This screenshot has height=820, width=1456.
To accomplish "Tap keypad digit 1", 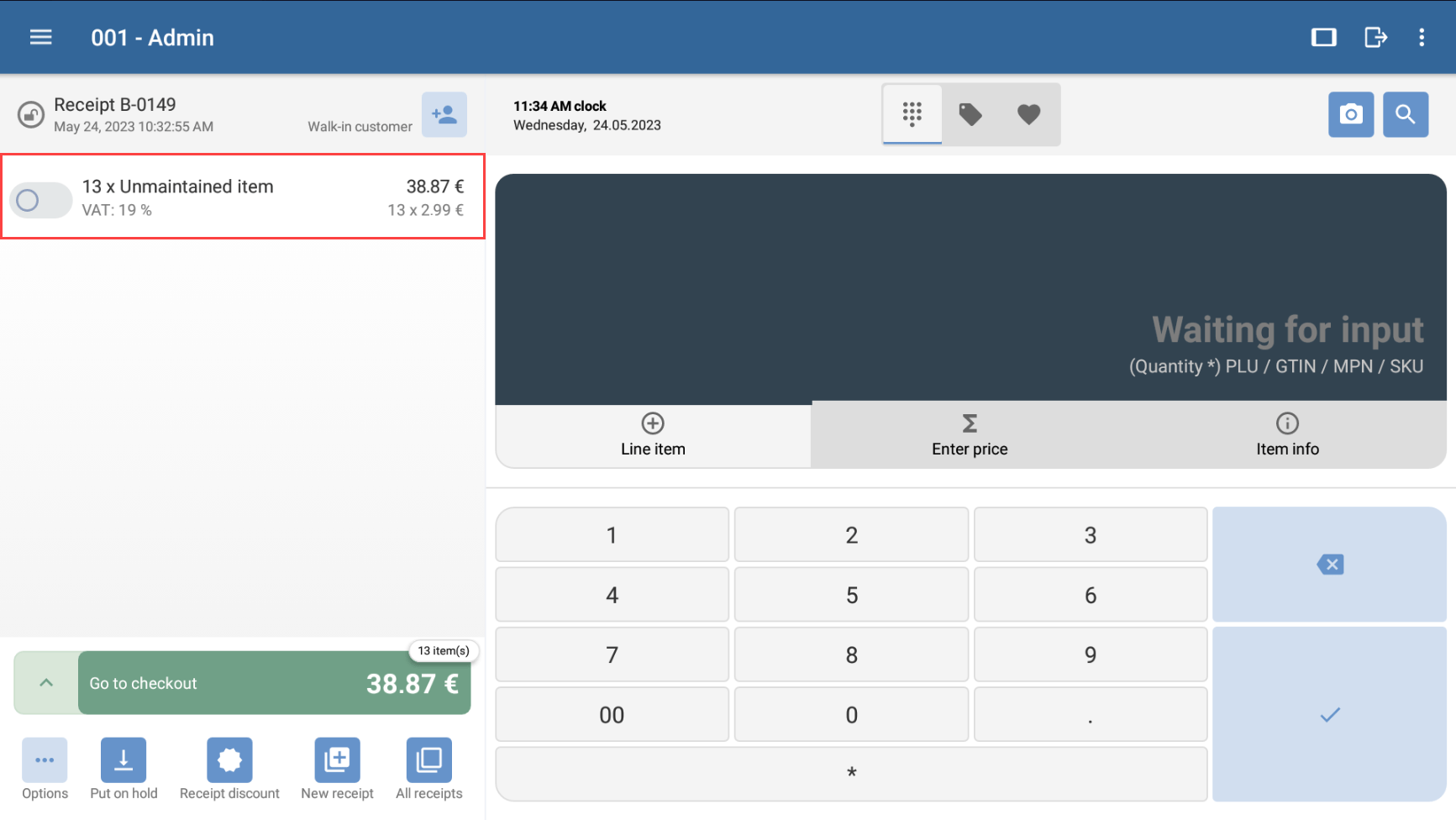I will coord(612,535).
